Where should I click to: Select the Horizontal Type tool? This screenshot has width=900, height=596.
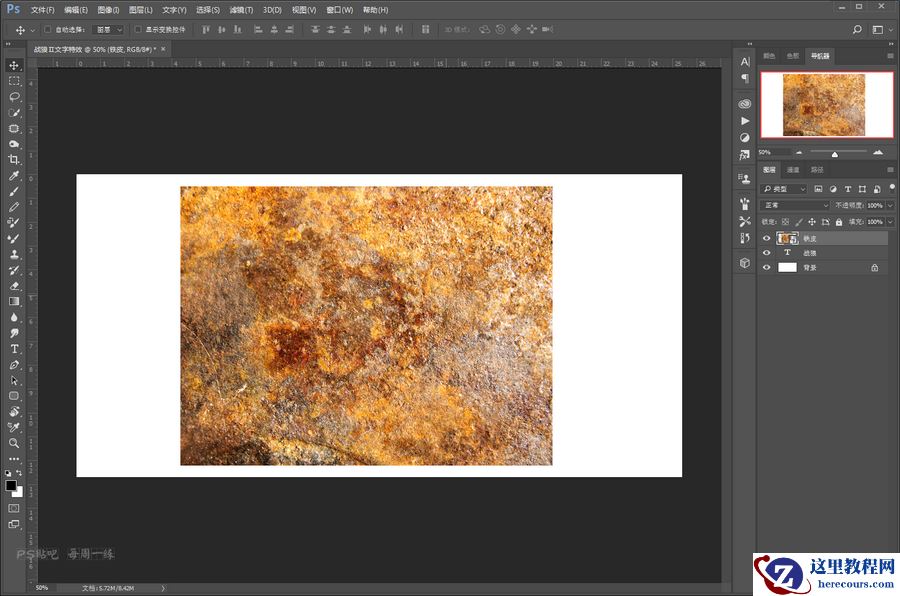14,349
